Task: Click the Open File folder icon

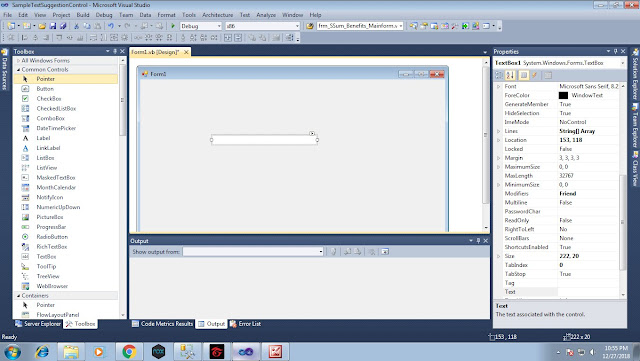Action: [x=42, y=26]
